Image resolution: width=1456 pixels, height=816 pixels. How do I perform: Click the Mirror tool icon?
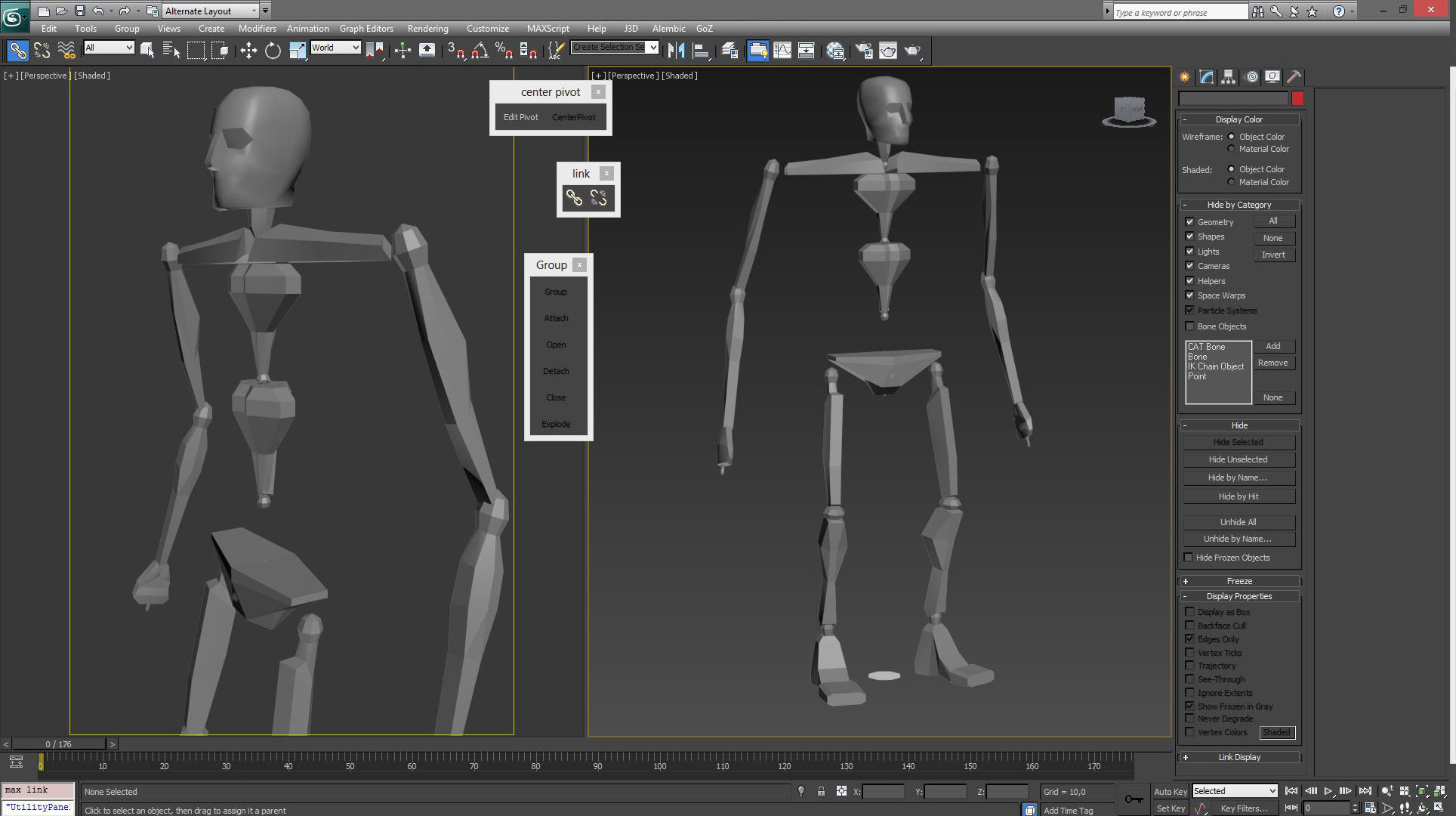[x=676, y=51]
